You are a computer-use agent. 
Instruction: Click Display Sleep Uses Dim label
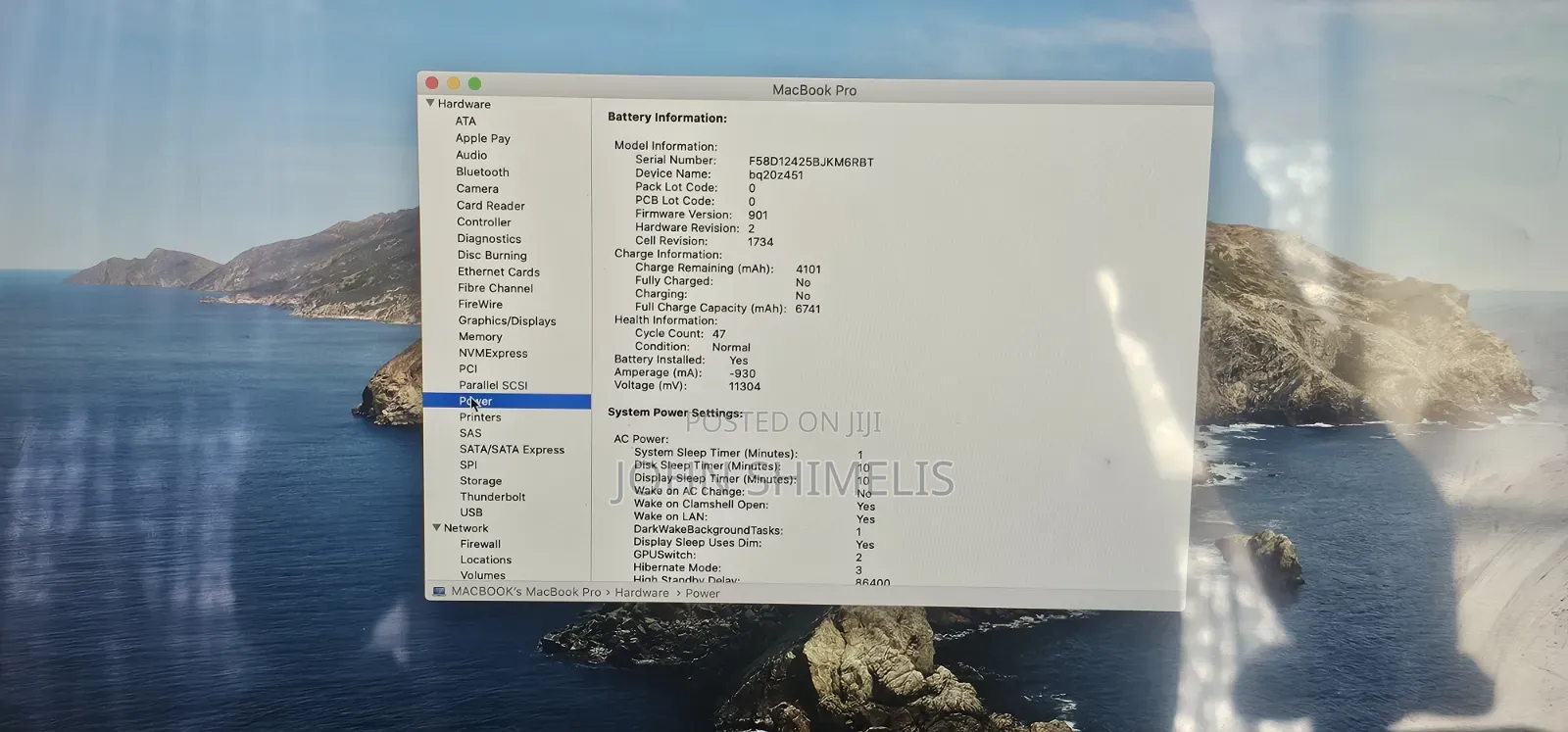click(x=697, y=542)
